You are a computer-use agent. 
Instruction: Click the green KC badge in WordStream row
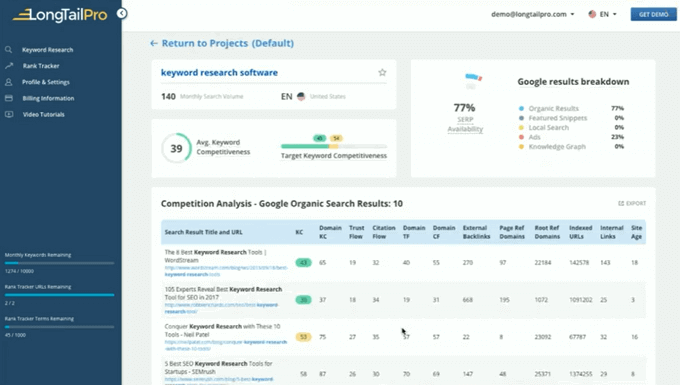(x=303, y=263)
